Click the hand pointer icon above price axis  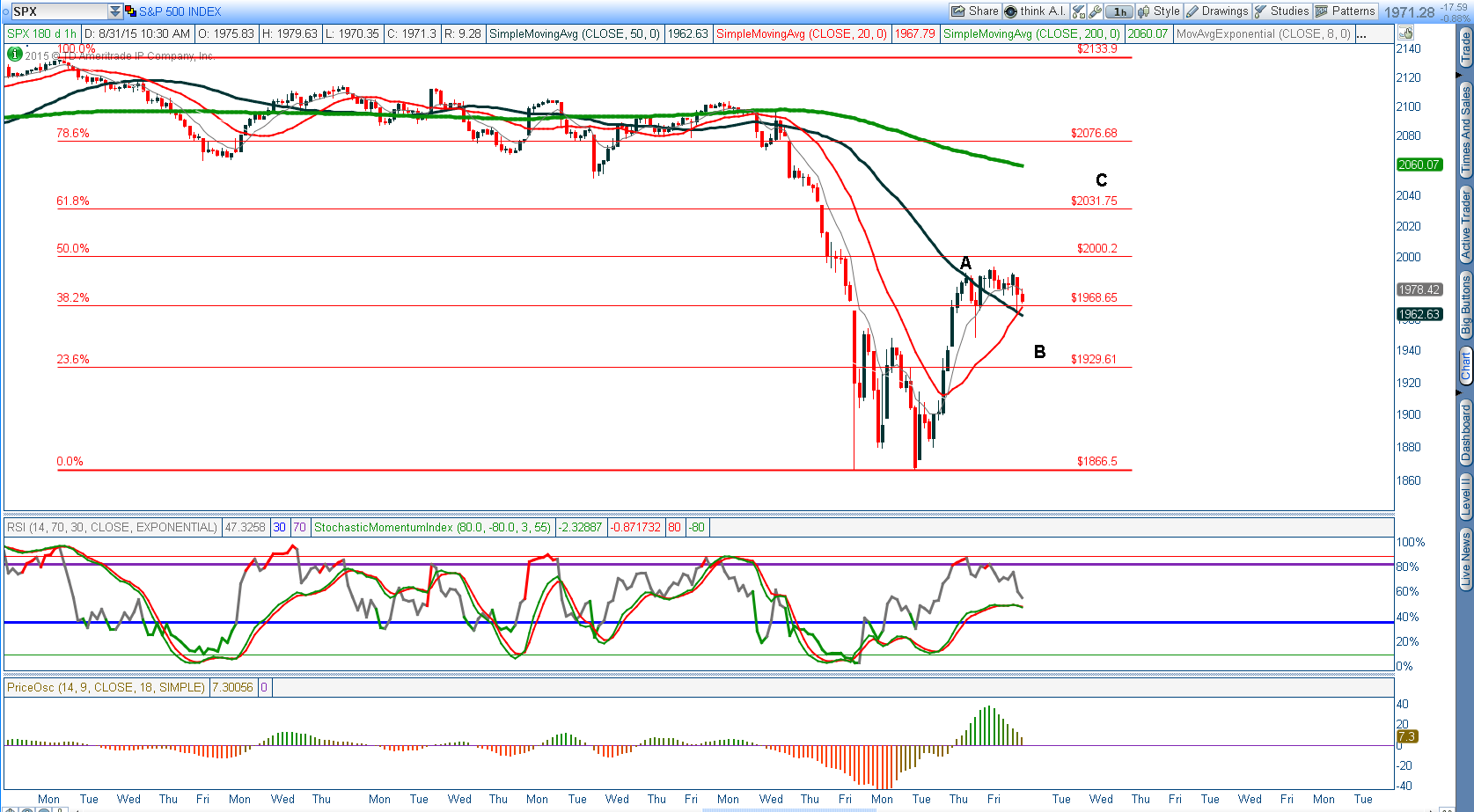point(1405,33)
